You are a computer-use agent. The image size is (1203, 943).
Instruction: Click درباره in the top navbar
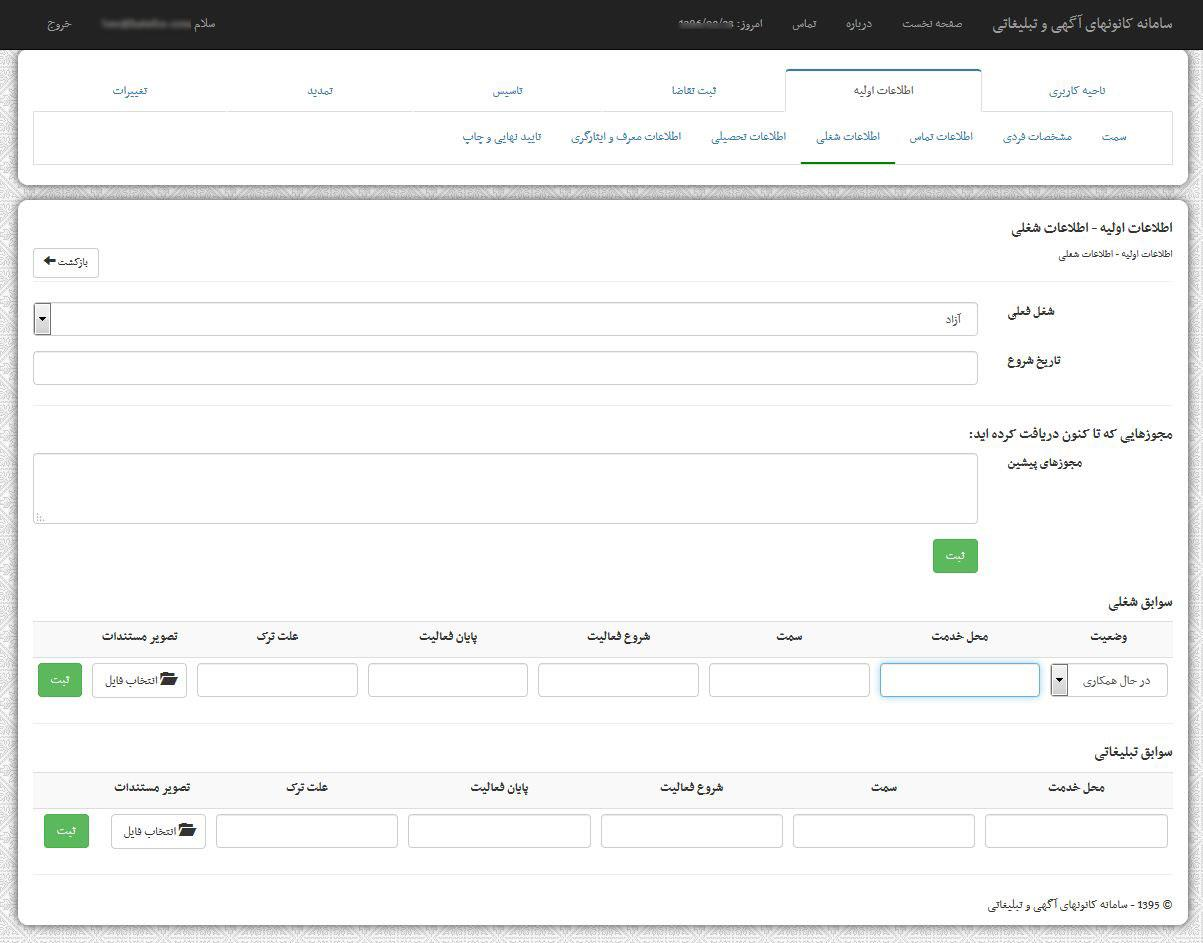[858, 24]
